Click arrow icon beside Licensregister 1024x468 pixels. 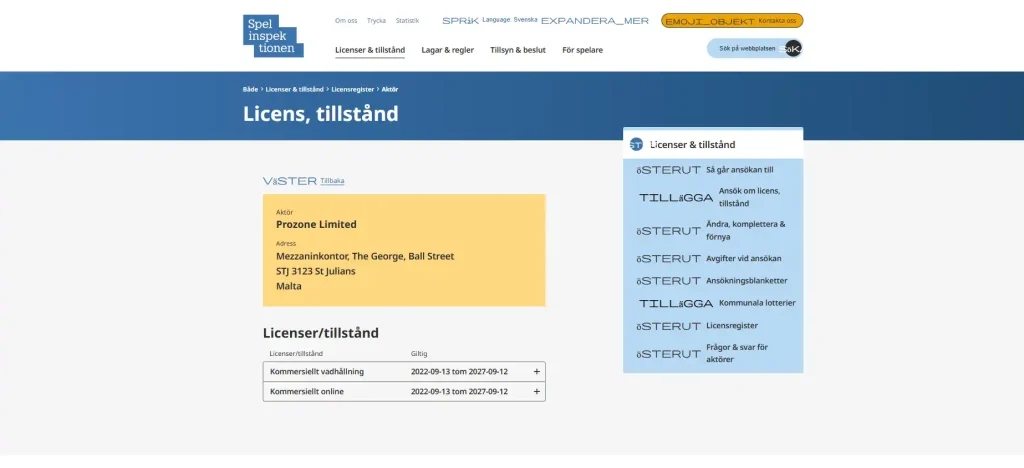pyautogui.click(x=669, y=326)
